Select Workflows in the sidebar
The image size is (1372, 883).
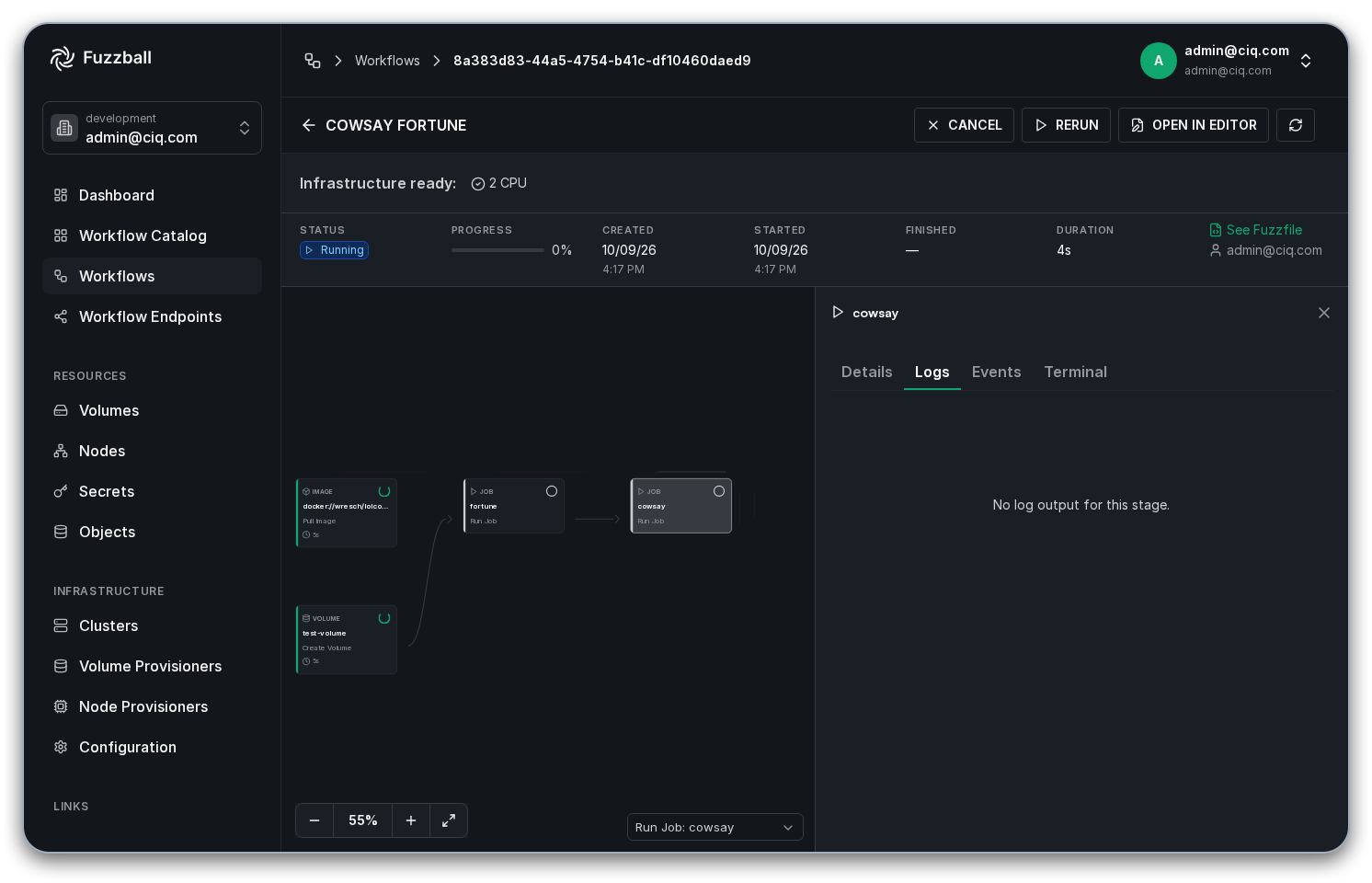pyautogui.click(x=152, y=276)
